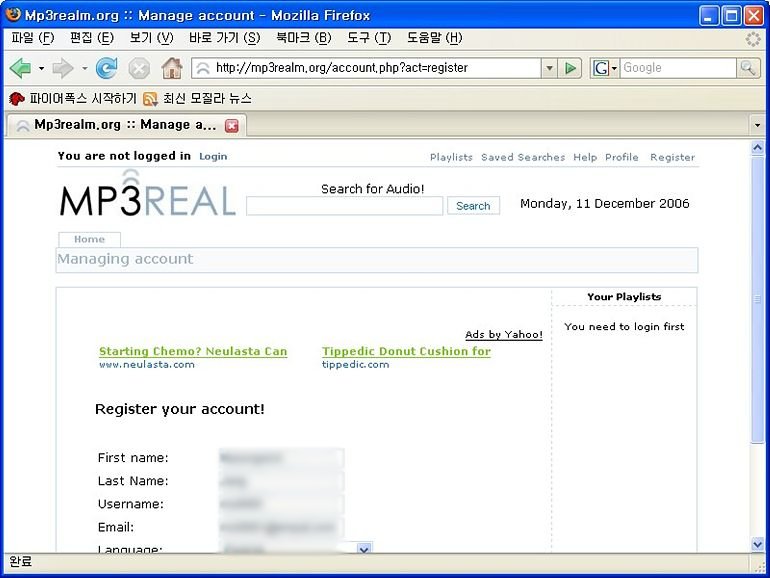
Task: Open the Saved Searches link
Action: (x=522, y=157)
